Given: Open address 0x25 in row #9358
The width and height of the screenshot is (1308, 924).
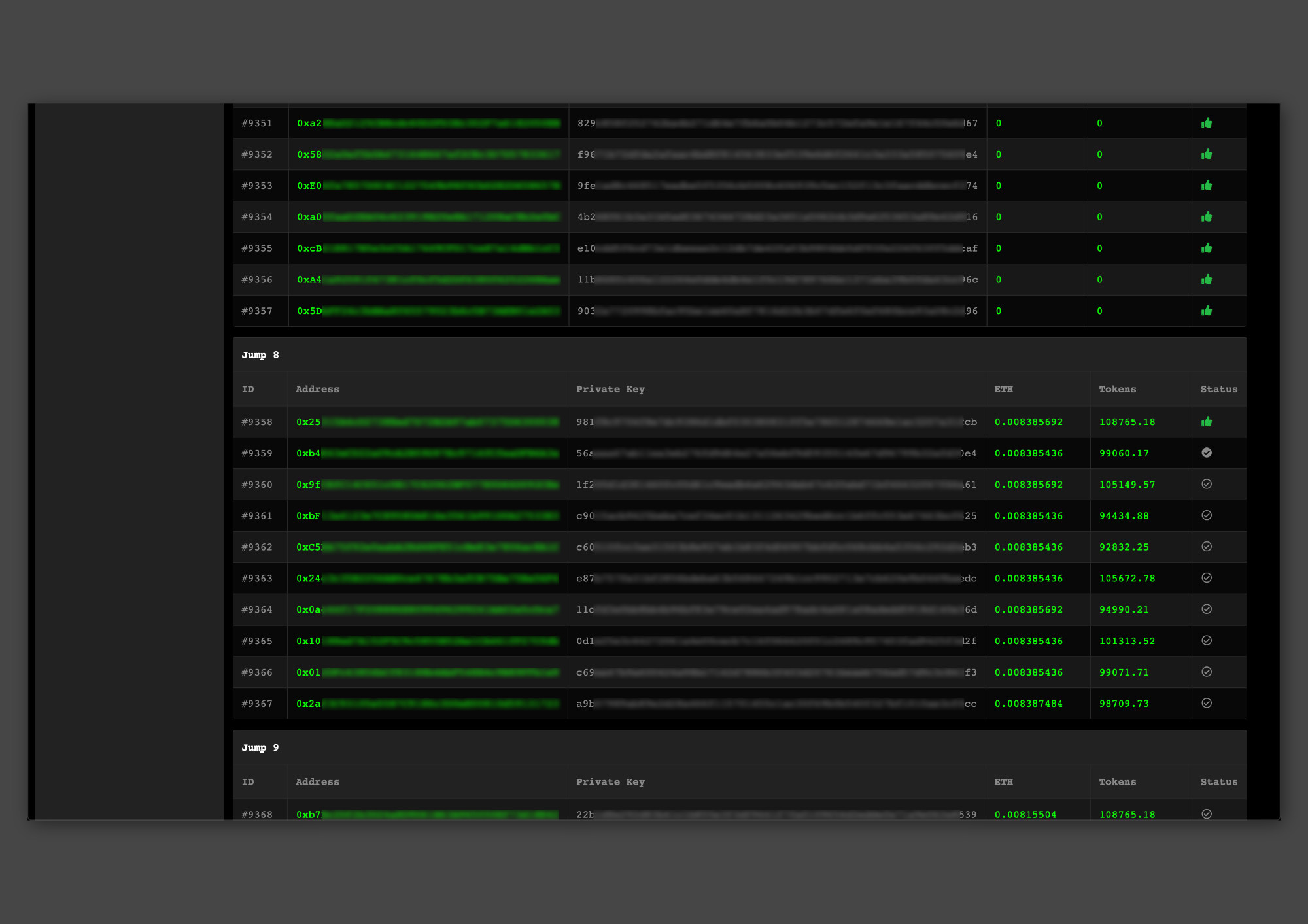Looking at the screenshot, I should [x=428, y=422].
